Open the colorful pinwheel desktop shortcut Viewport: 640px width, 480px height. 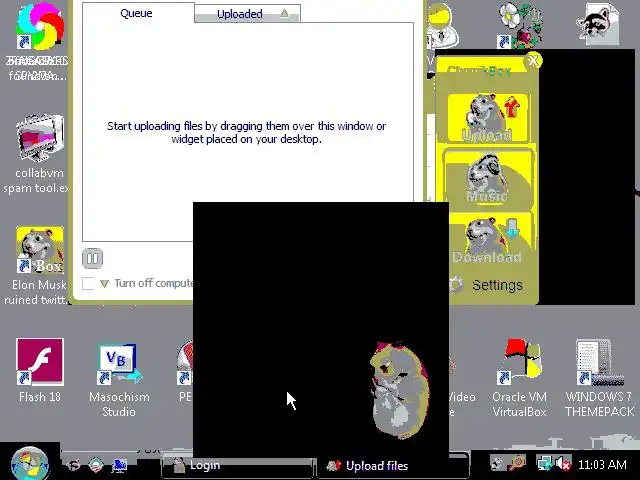coord(39,40)
